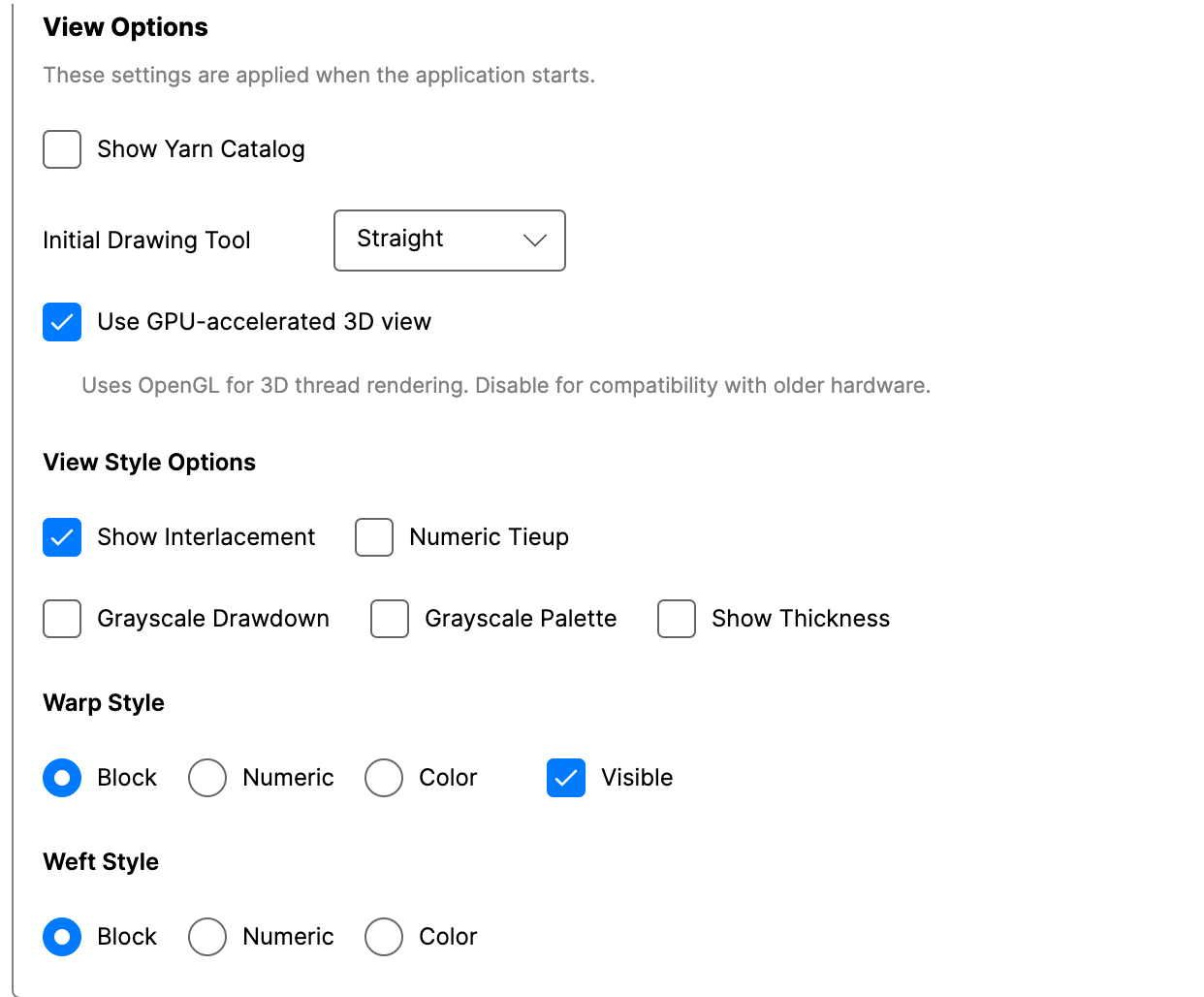Uncheck the Show Interlacement checkbox
Screen dimensions: 1204x997
pyautogui.click(x=62, y=537)
